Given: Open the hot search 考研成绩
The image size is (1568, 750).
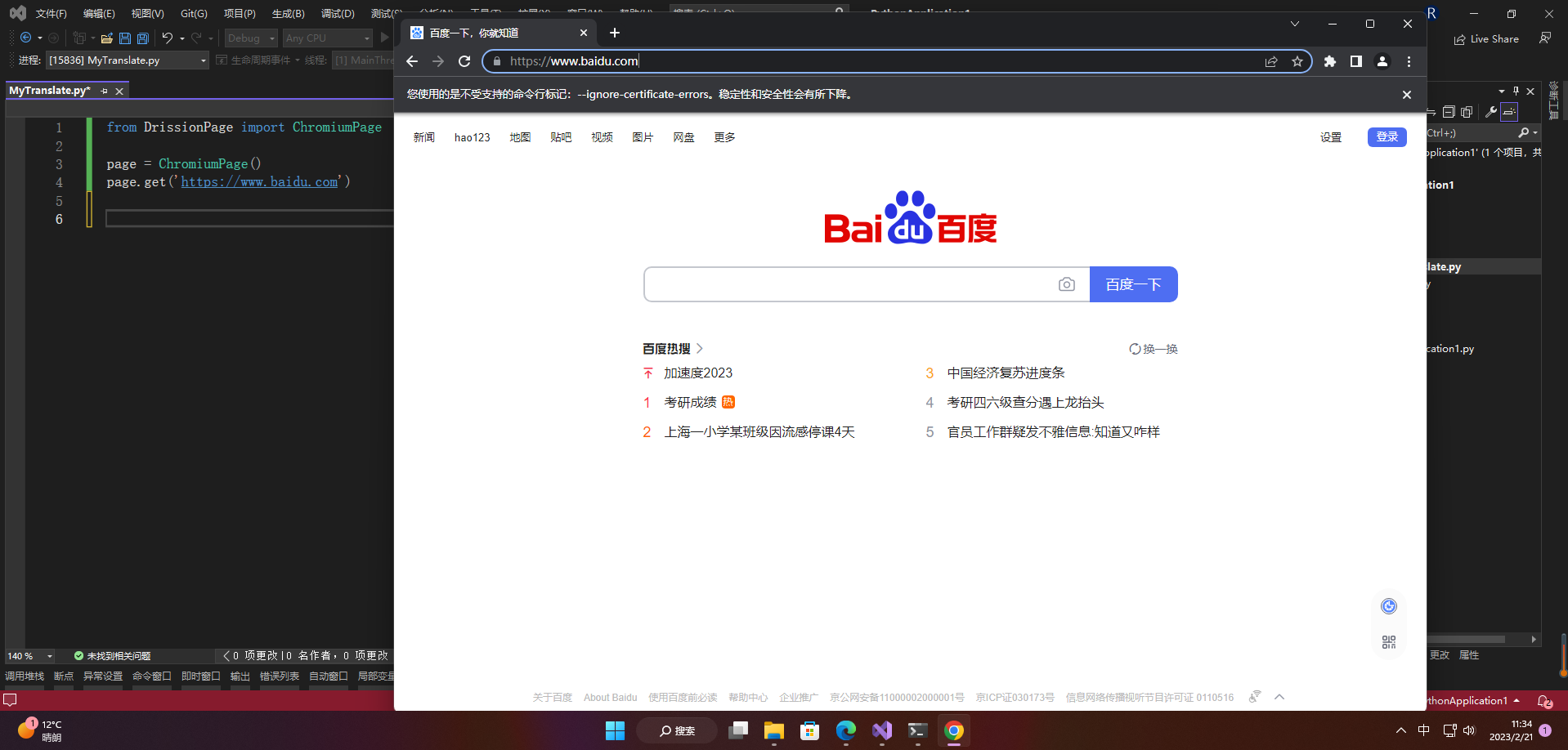Looking at the screenshot, I should (x=690, y=402).
